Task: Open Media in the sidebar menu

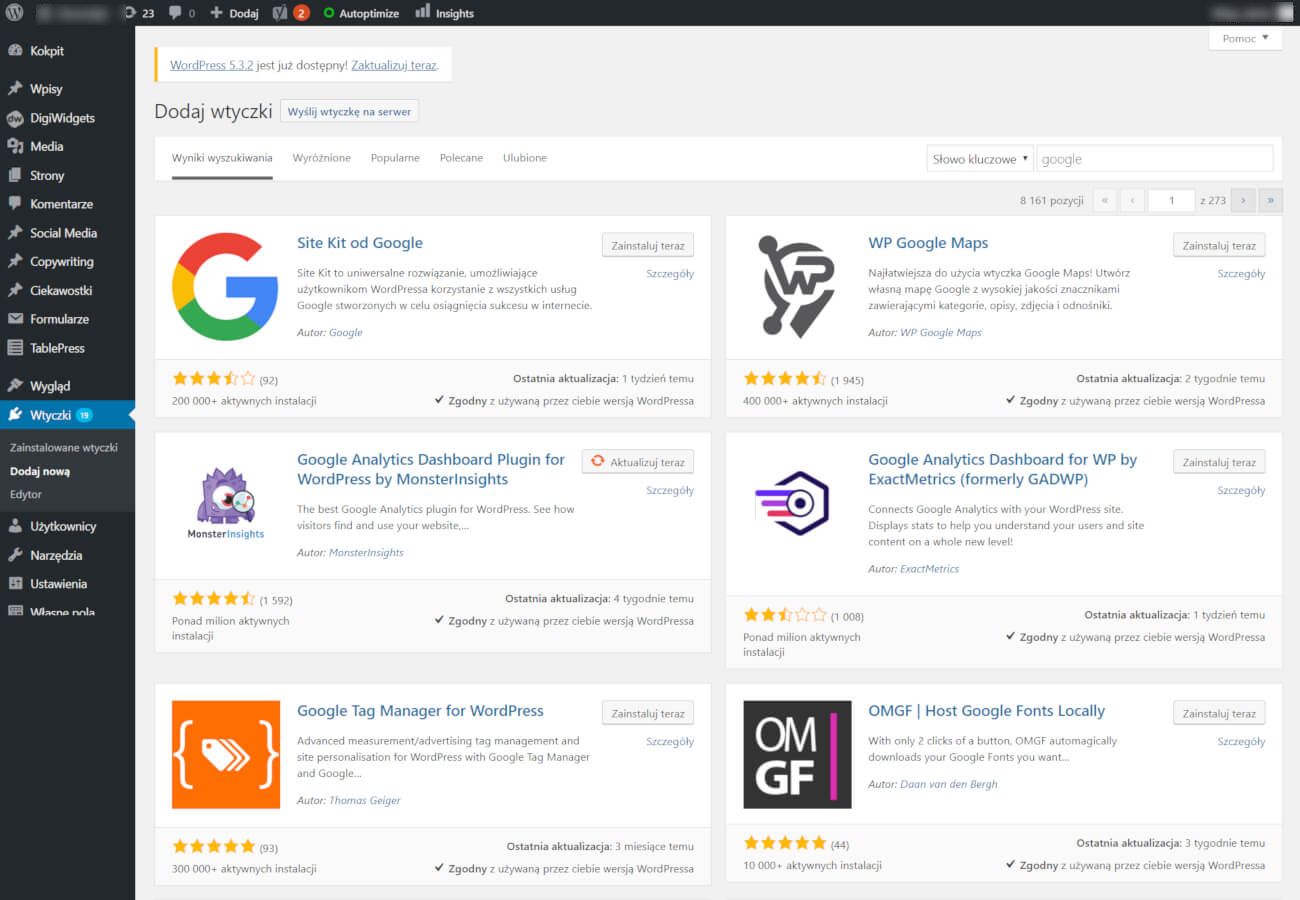Action: click(46, 146)
